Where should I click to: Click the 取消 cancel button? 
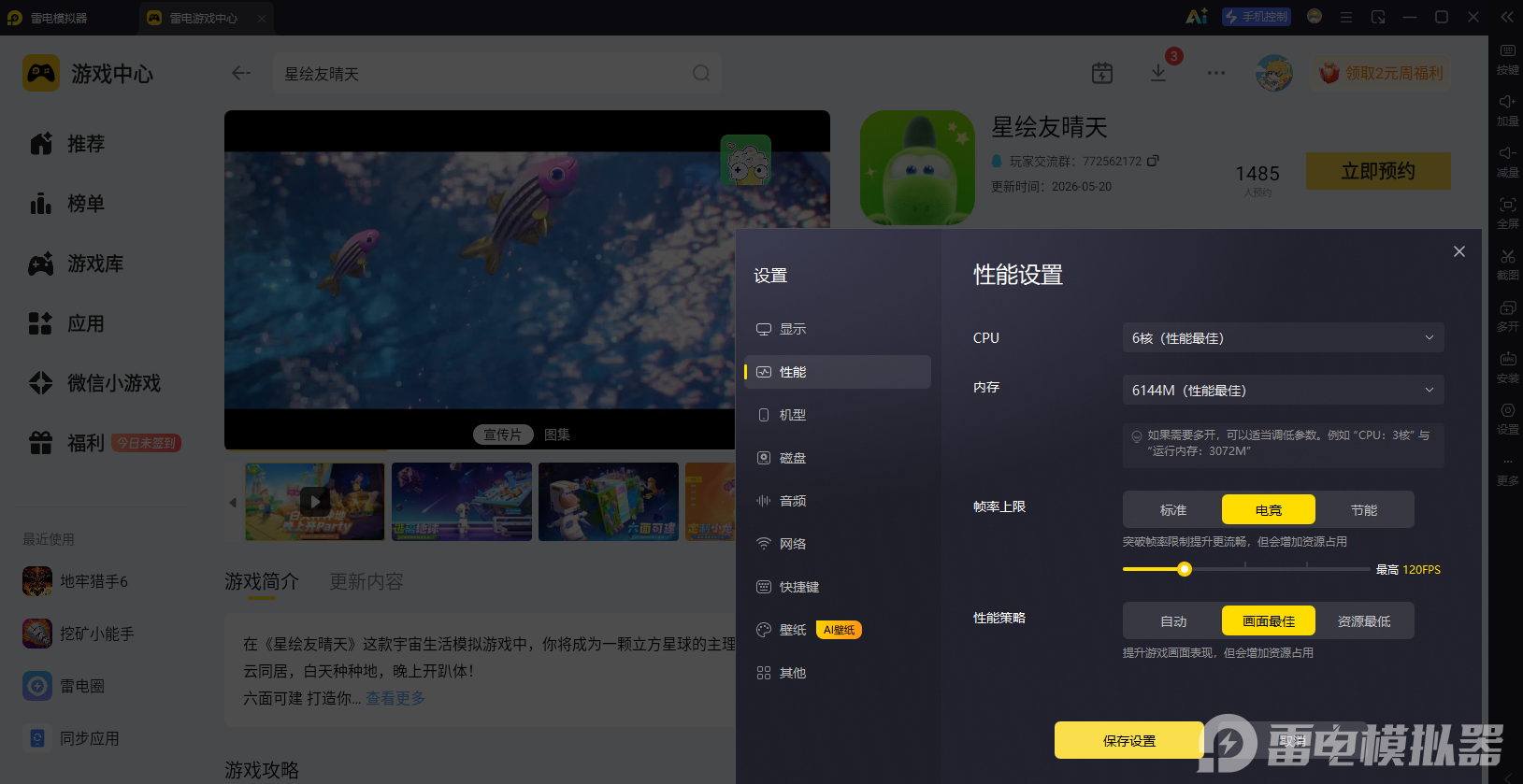(1294, 740)
